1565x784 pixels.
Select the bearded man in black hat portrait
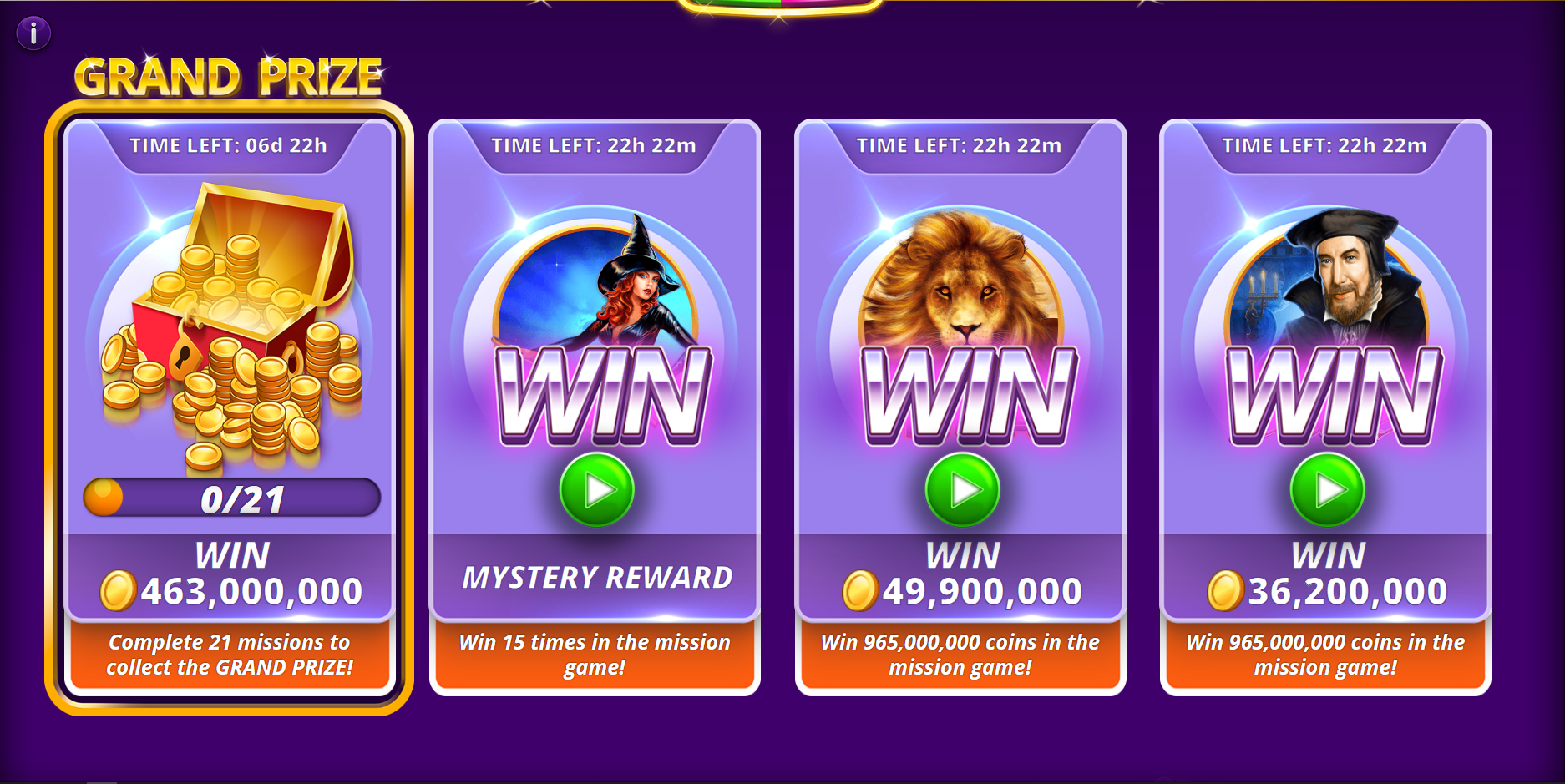[1327, 280]
